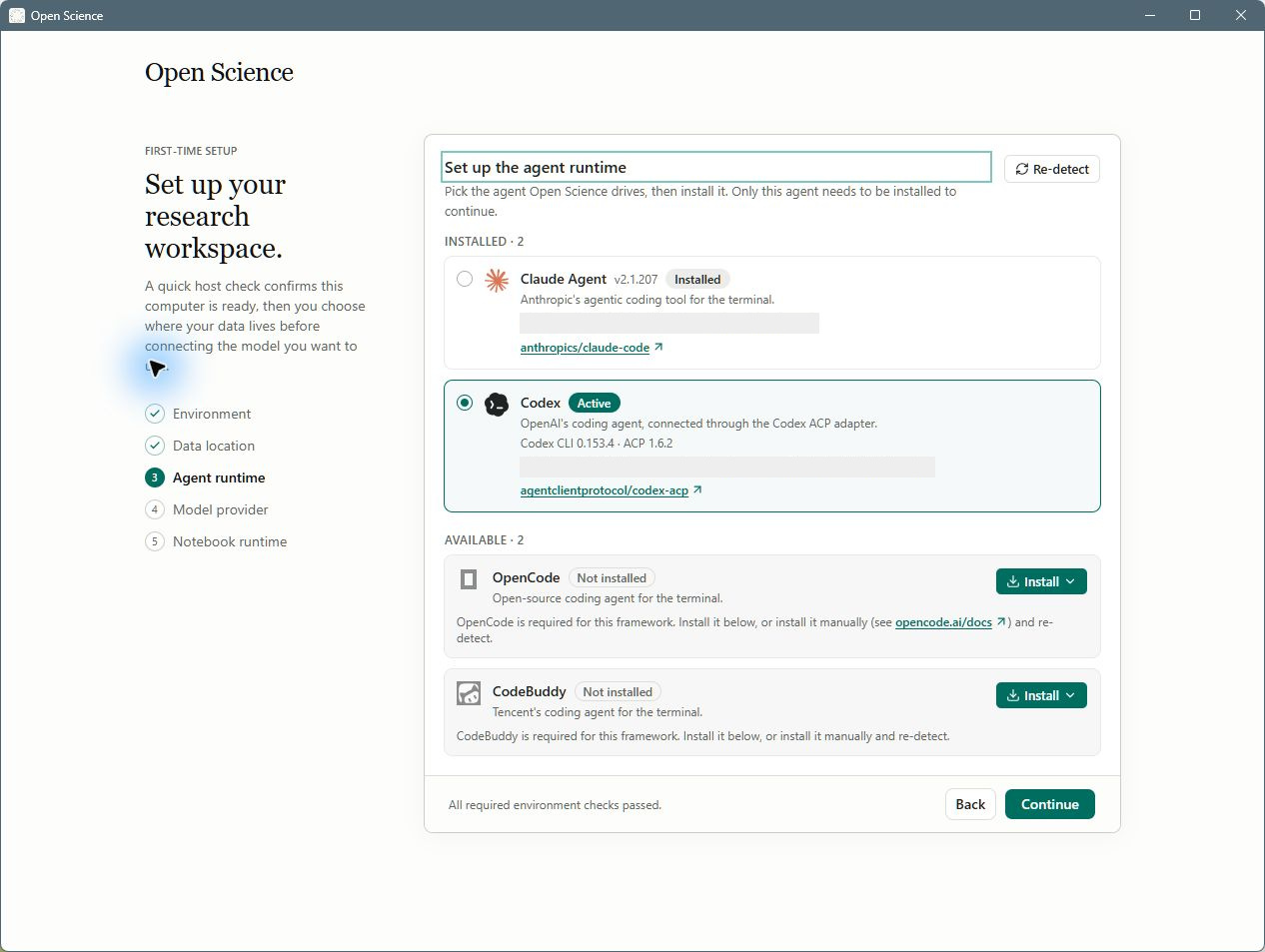Click the step 4 Model provider number badge
This screenshot has width=1265, height=952.
[x=155, y=509]
